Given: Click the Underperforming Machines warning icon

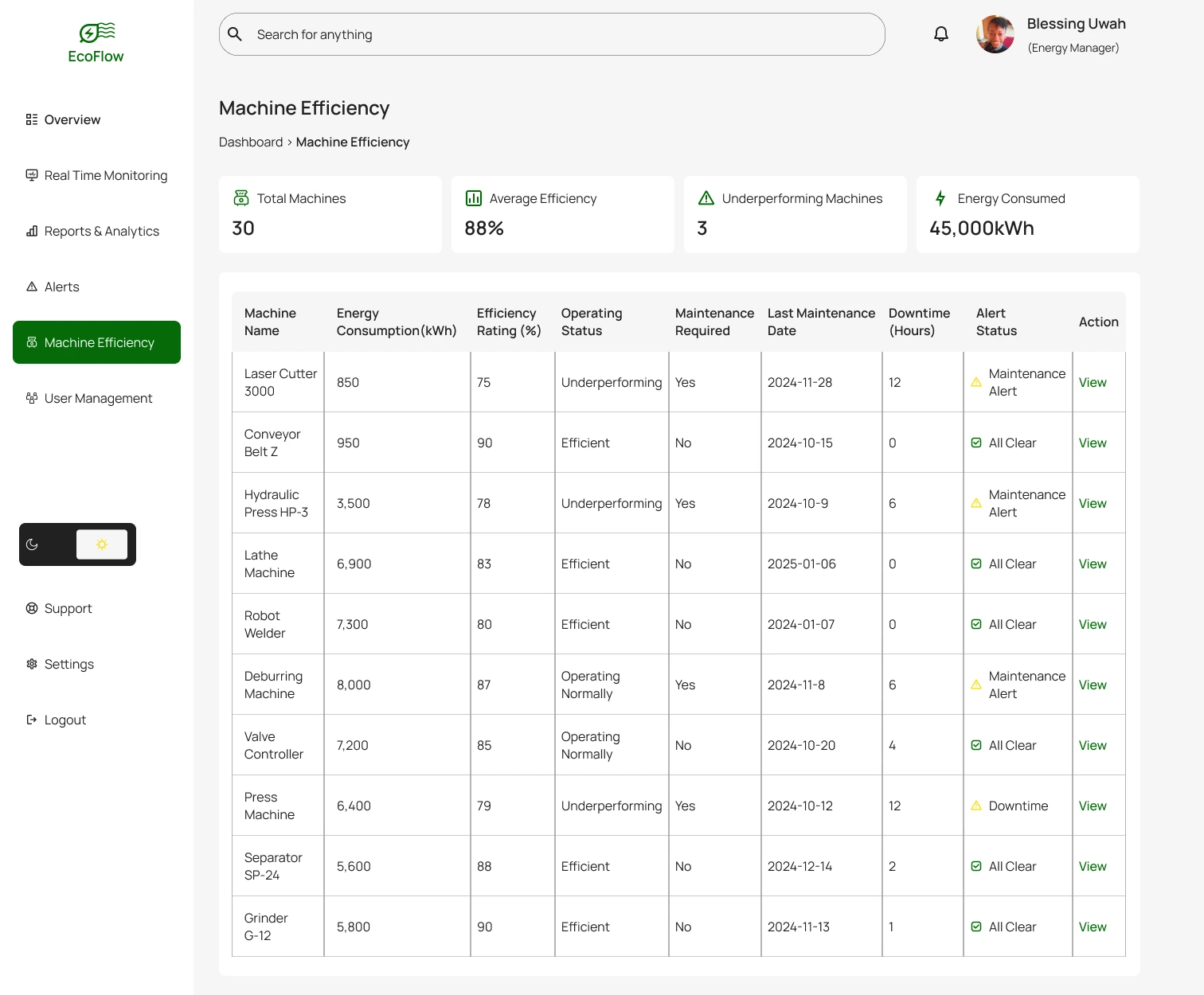Looking at the screenshot, I should point(706,198).
